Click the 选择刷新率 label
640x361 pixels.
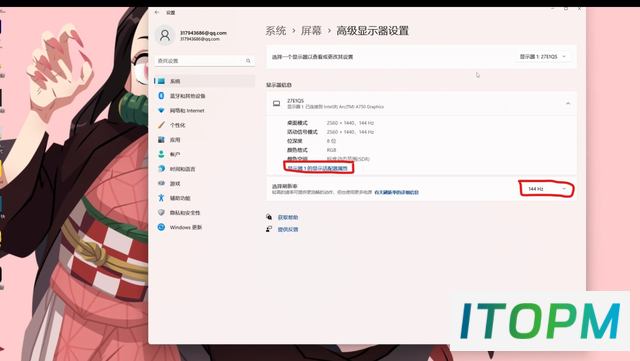pos(284,186)
